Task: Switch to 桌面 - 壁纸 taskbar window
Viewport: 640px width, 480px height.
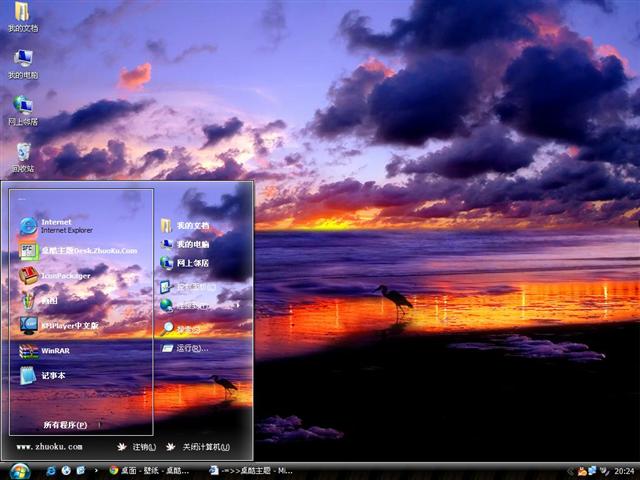Action: (150, 470)
